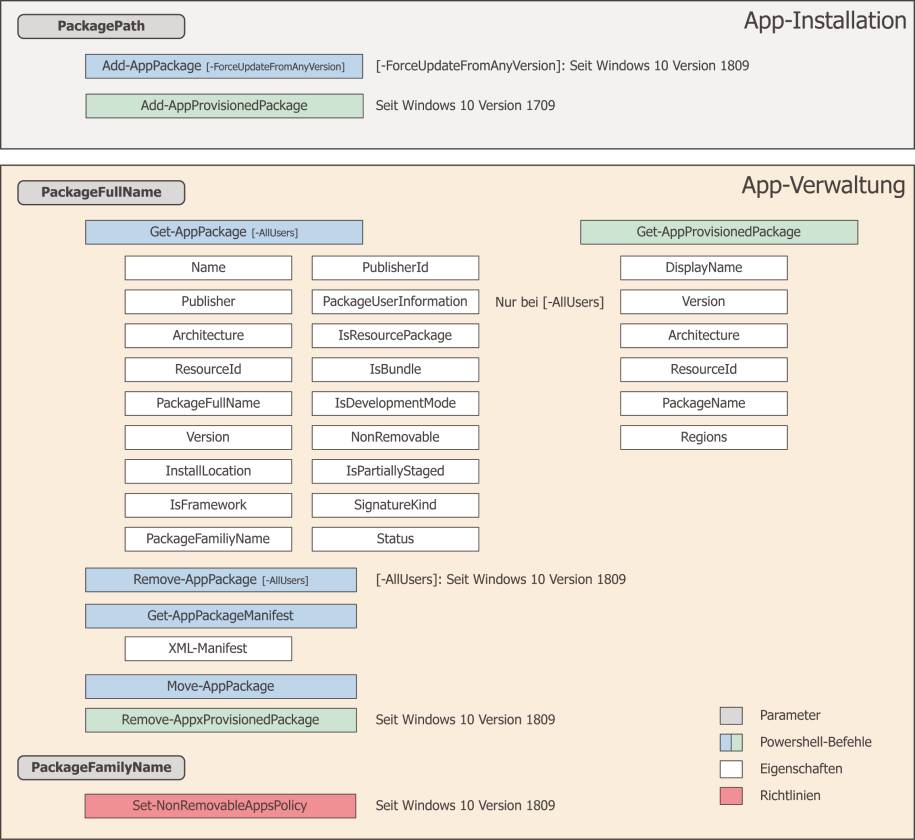Click the gray Parameter legend swatch

[x=731, y=716]
